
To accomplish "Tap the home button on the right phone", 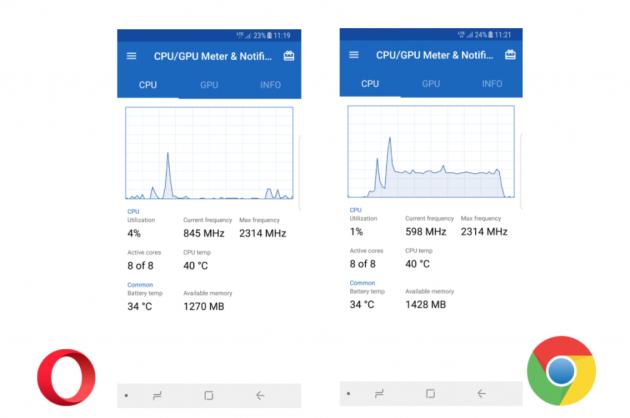I will click(430, 394).
